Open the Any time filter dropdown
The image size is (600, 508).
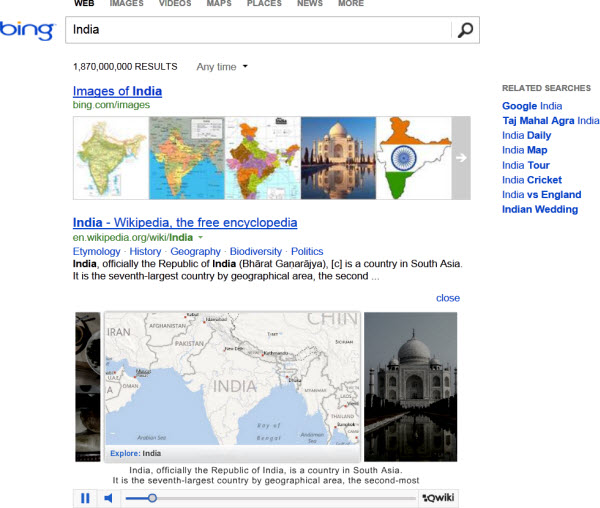coord(222,67)
